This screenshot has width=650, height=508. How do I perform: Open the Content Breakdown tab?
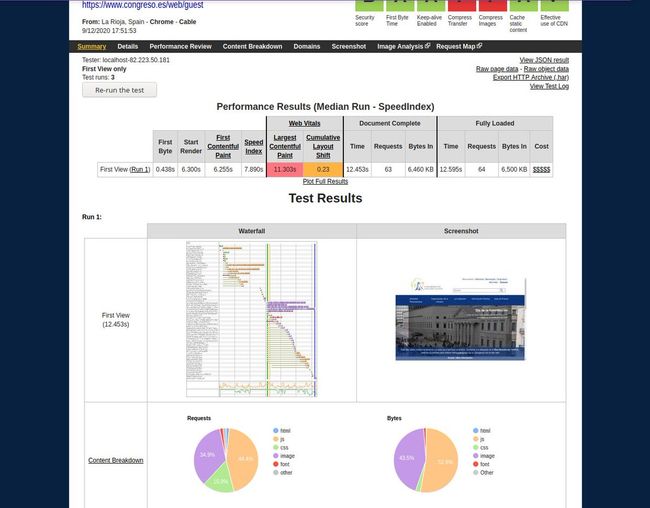coord(252,46)
